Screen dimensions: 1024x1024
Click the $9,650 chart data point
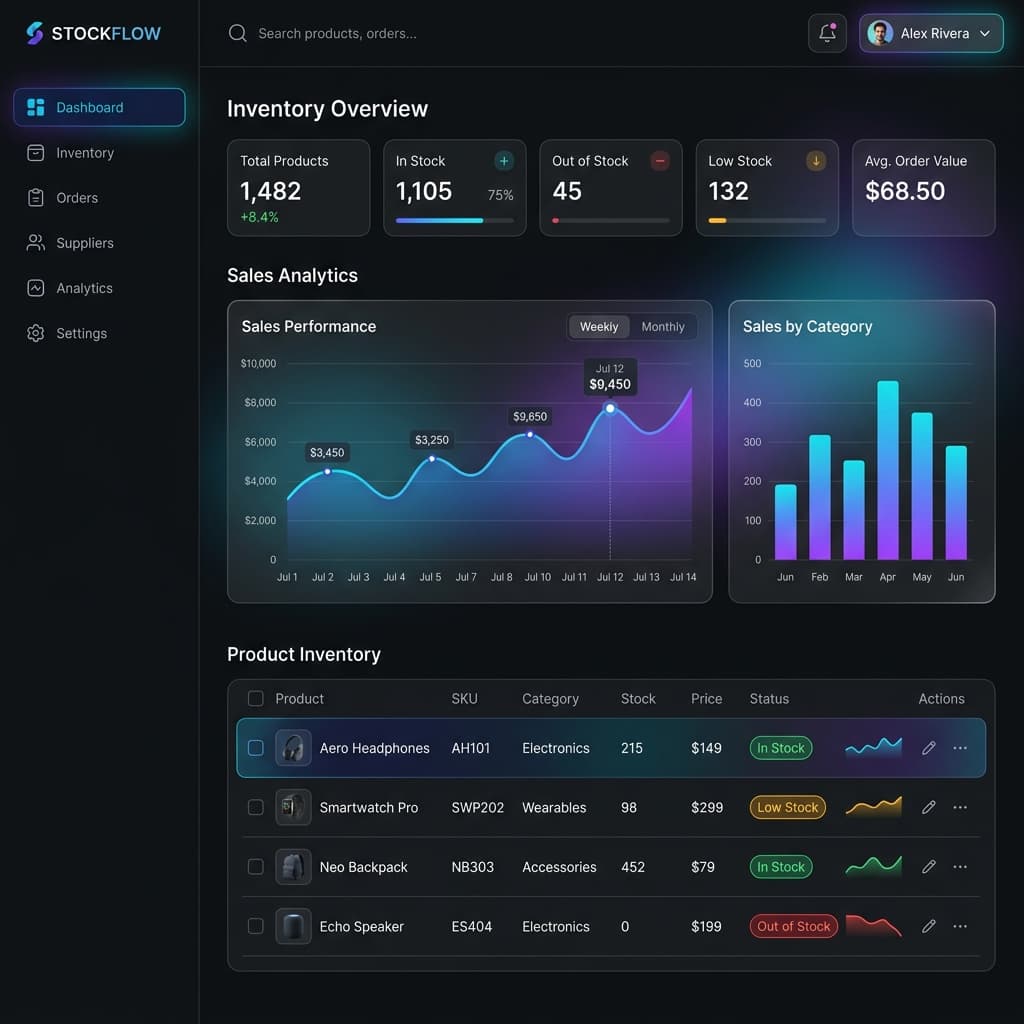pos(530,434)
